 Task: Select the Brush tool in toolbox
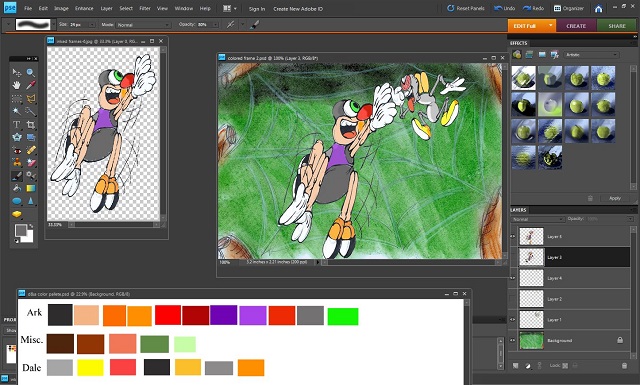[17, 176]
